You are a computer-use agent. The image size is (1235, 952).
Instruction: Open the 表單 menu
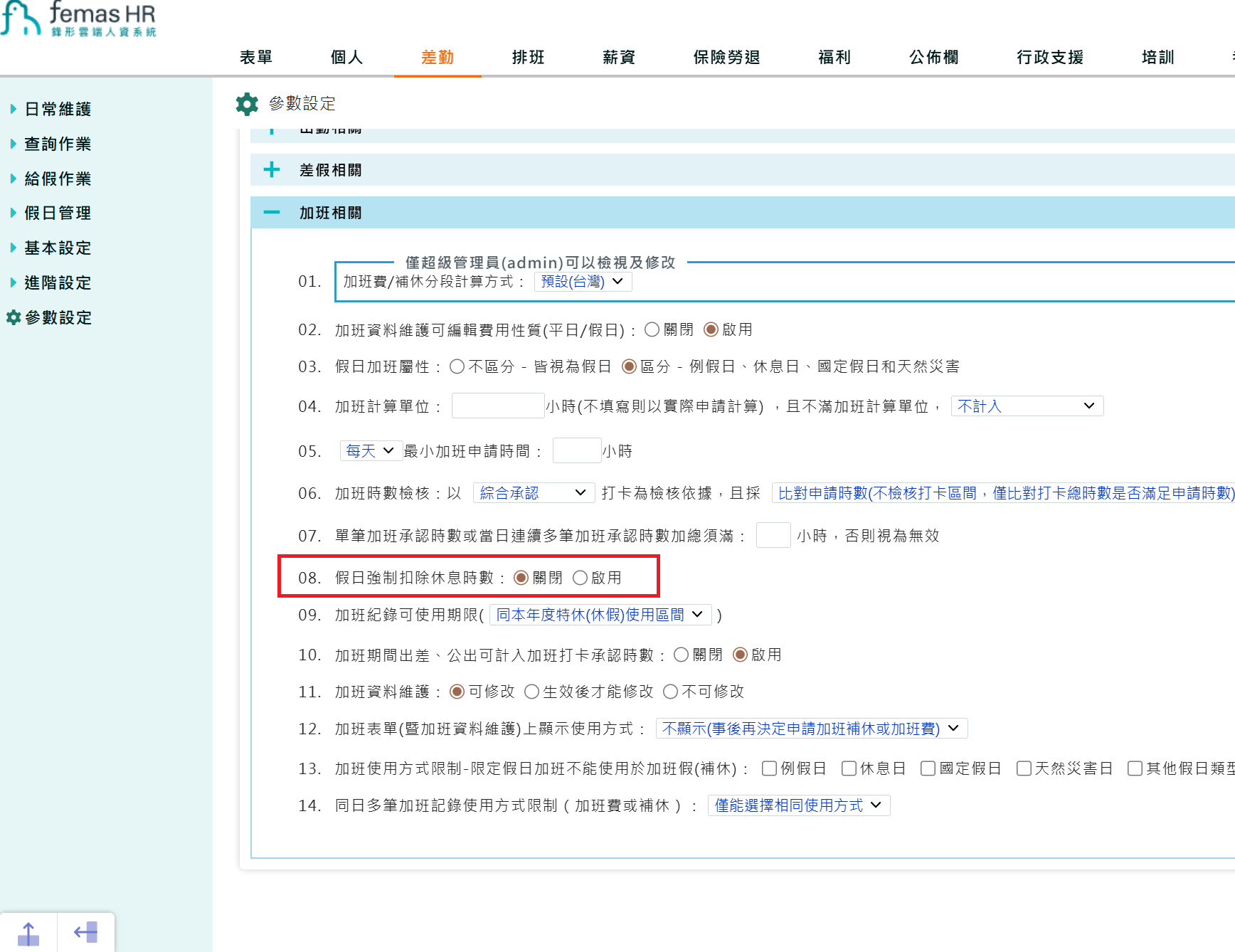pyautogui.click(x=256, y=57)
